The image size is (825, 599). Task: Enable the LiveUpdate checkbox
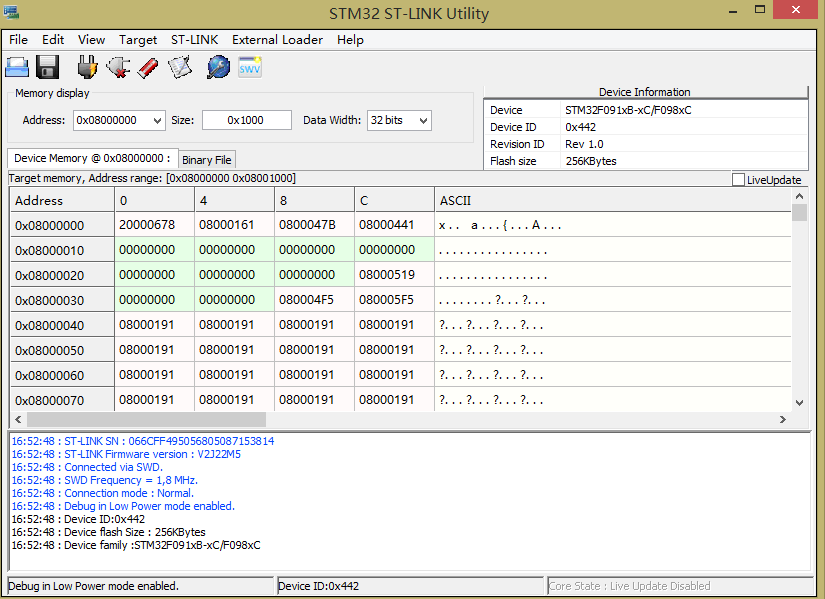(738, 180)
